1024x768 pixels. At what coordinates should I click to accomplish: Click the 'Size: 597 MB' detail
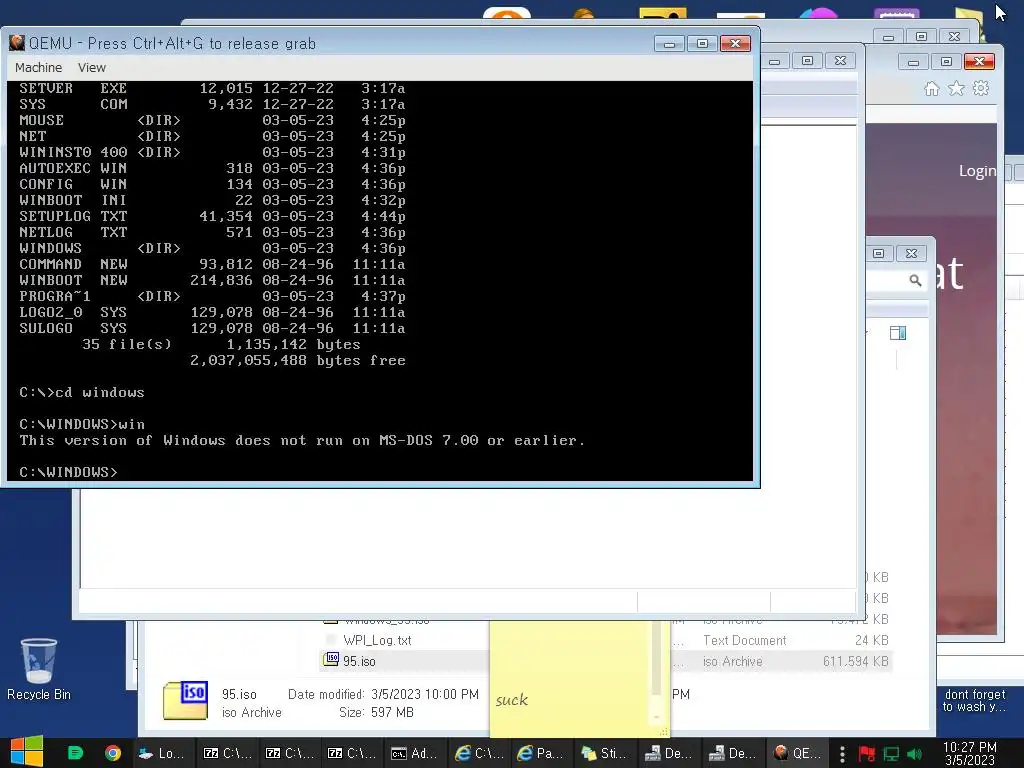click(x=376, y=712)
